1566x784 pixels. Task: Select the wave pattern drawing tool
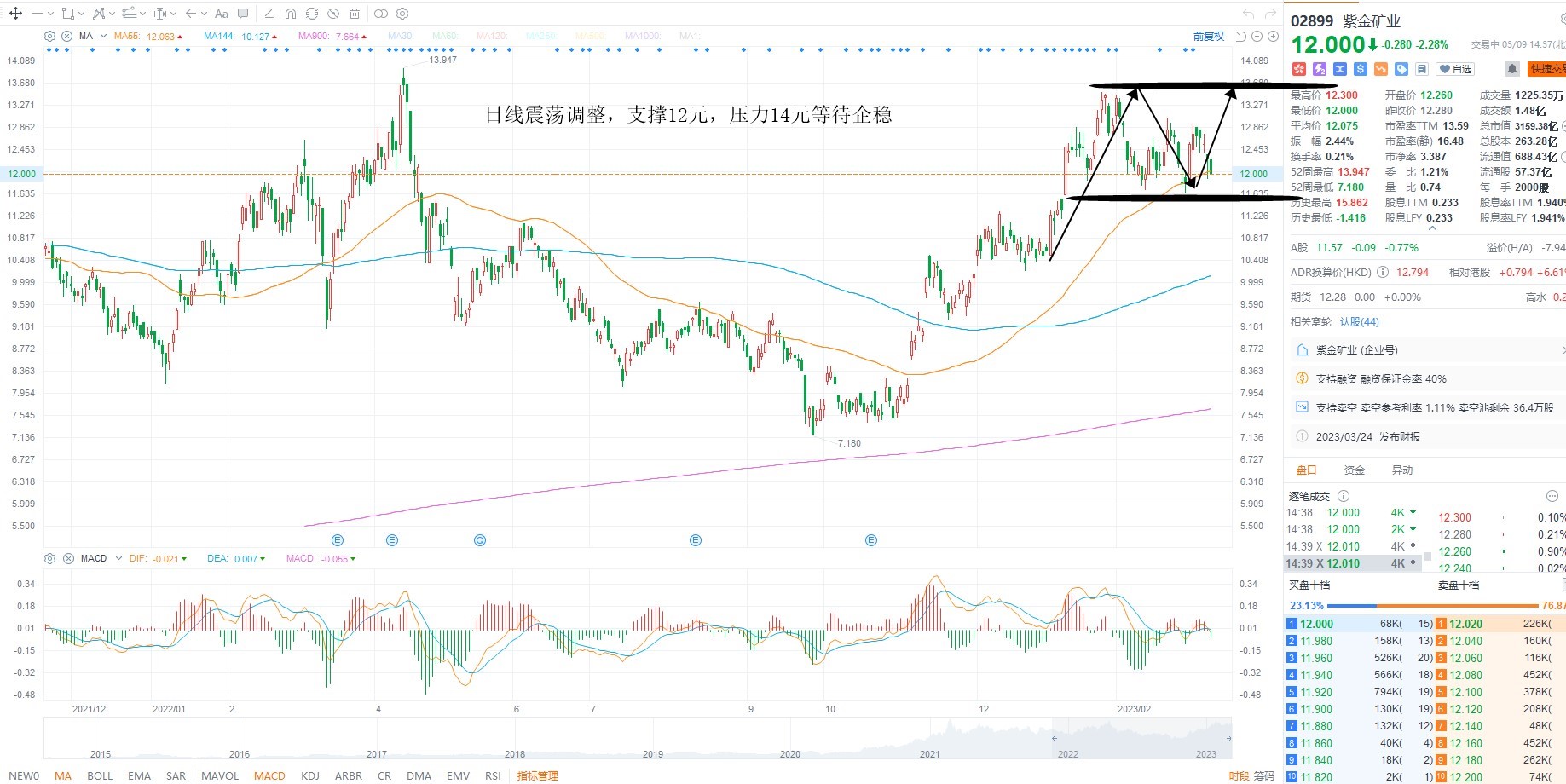(x=99, y=14)
